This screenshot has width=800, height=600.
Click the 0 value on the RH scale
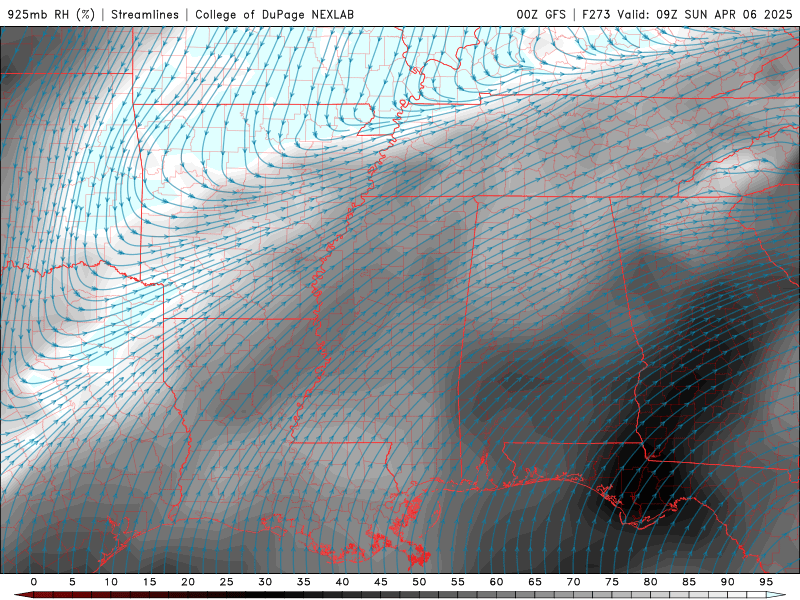tap(34, 582)
